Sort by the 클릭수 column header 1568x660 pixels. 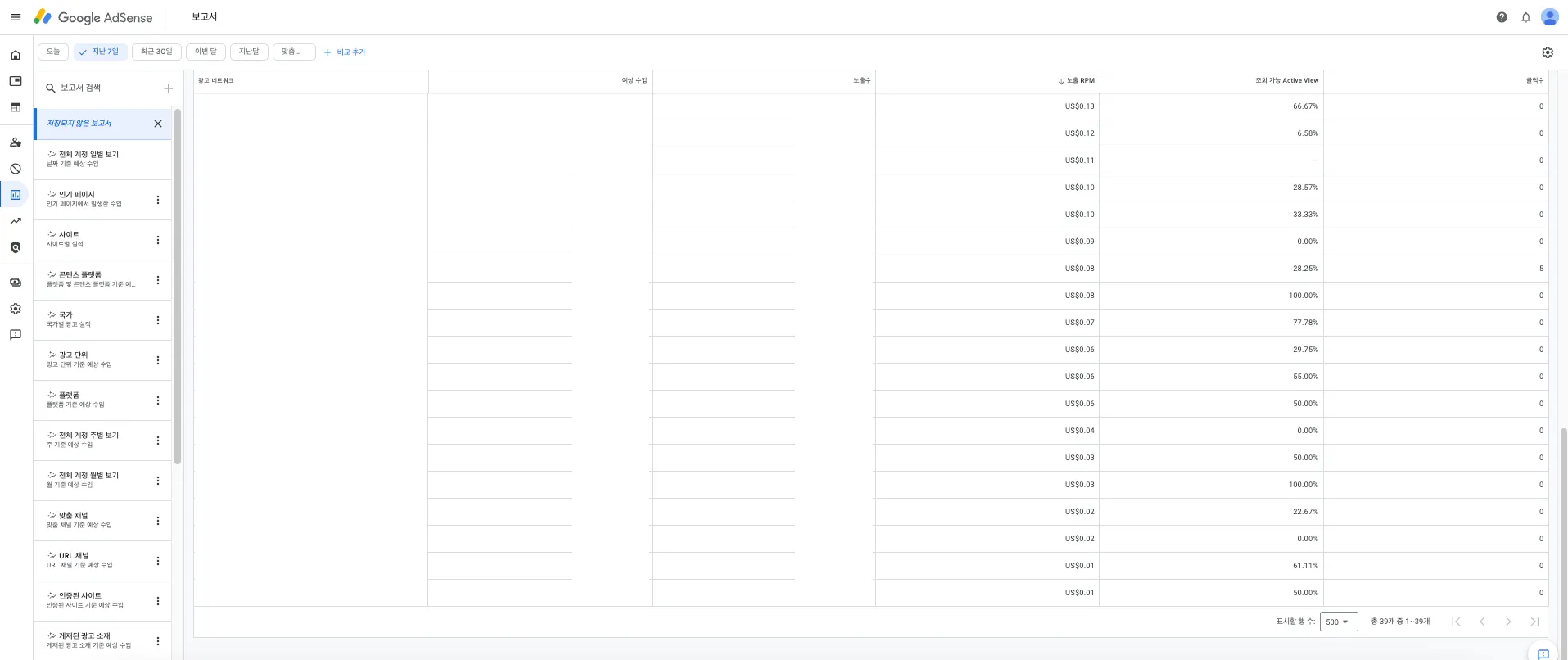tap(1534, 81)
